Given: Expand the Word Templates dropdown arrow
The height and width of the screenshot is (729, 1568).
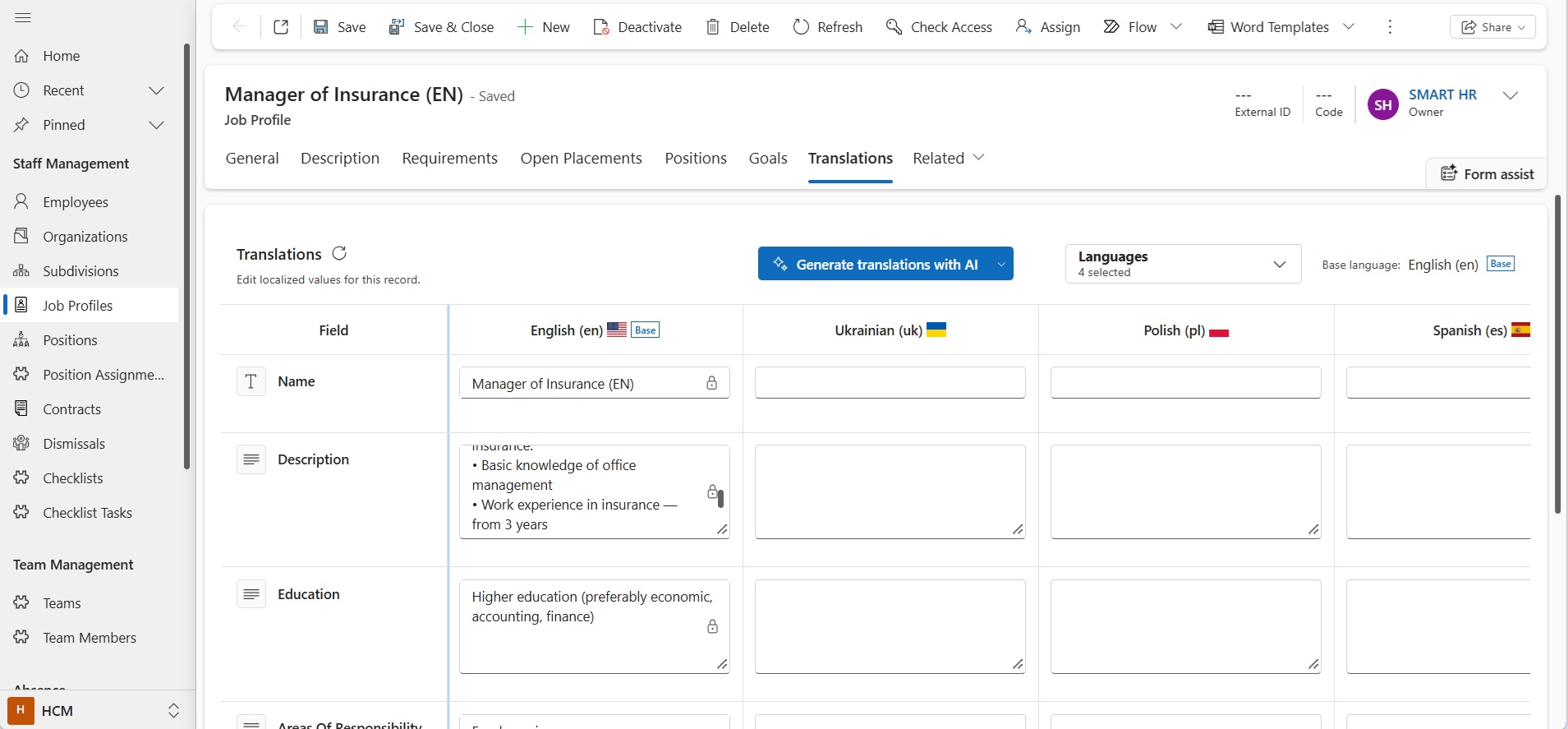Looking at the screenshot, I should point(1349,27).
